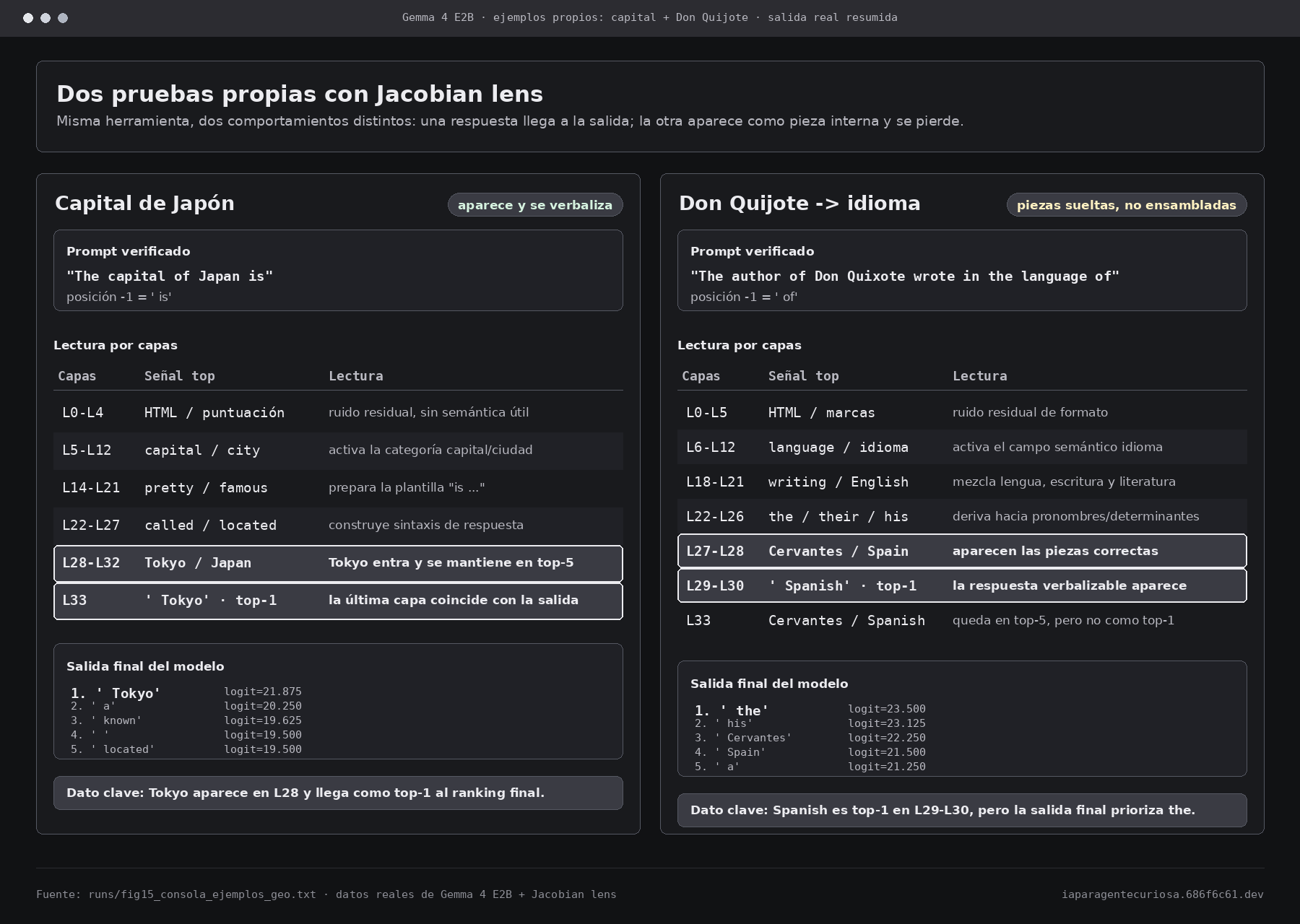Select prompt 'The author of Don Quixote wrote...'
1300x924 pixels.
point(905,276)
